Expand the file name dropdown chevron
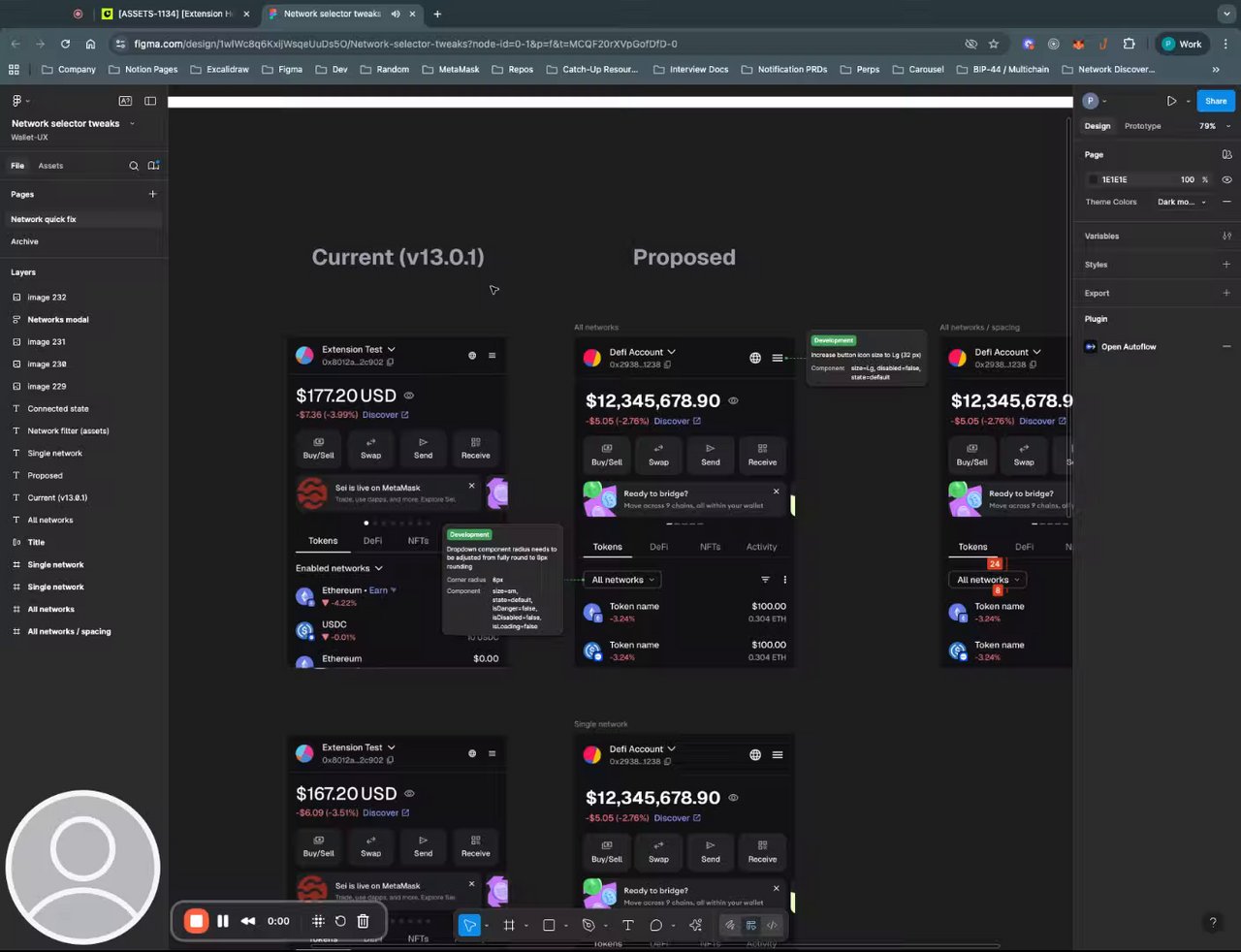 [x=132, y=124]
